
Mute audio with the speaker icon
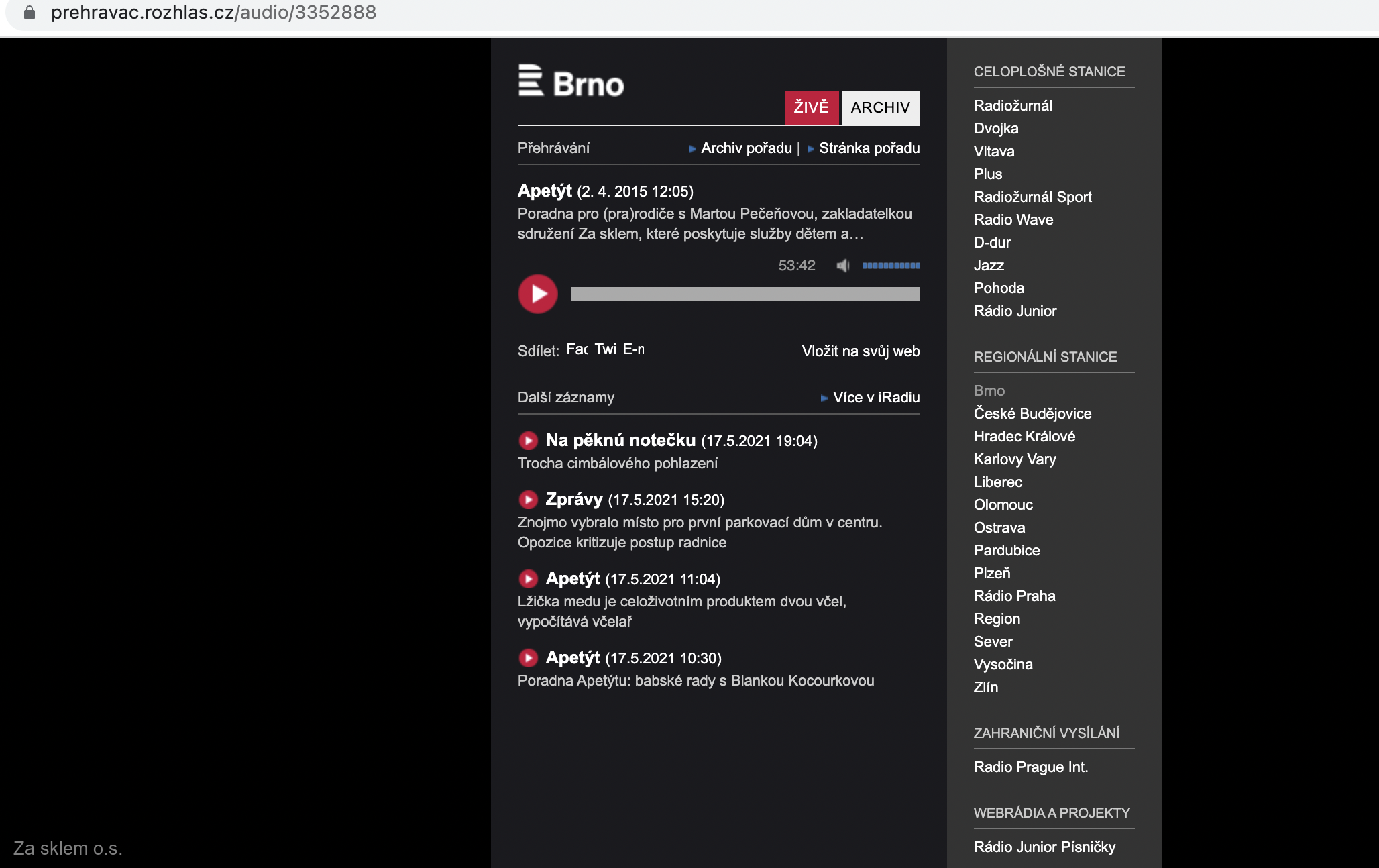(843, 266)
